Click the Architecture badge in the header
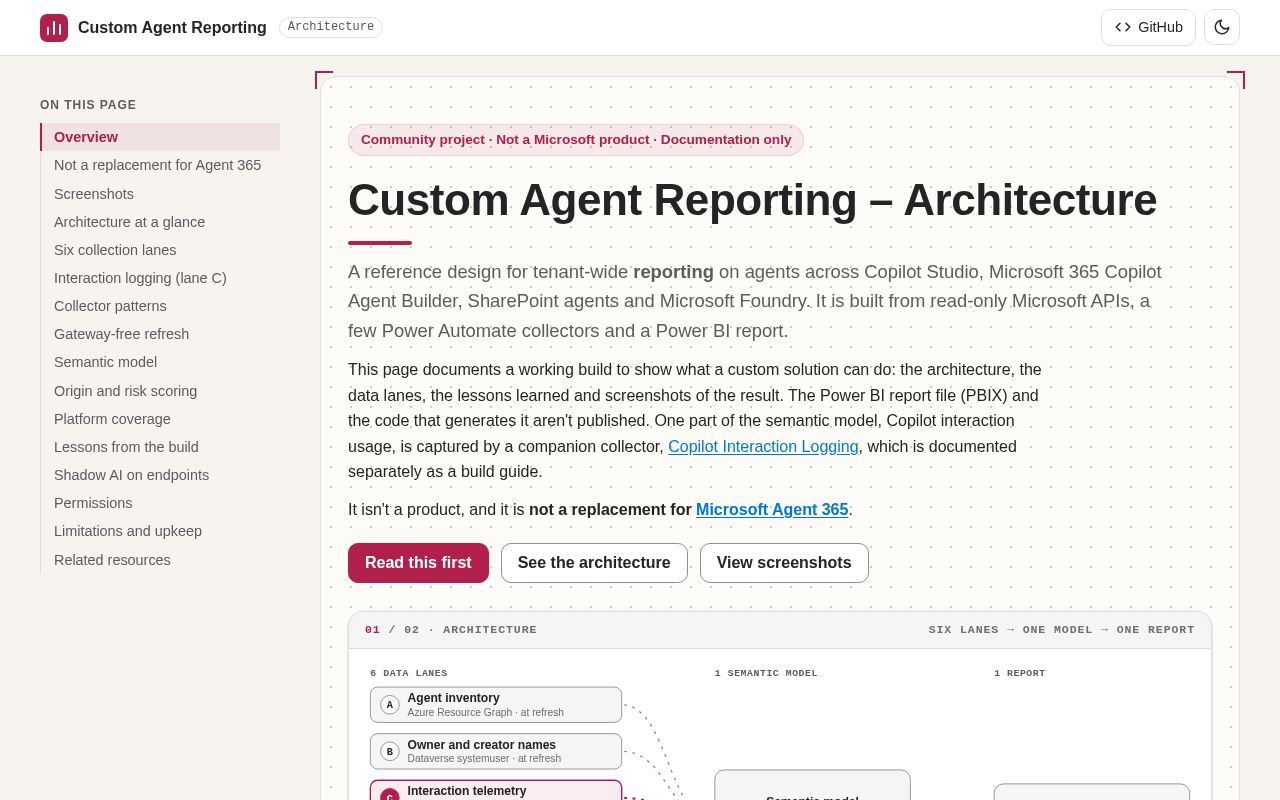This screenshot has width=1280, height=800. tap(331, 27)
